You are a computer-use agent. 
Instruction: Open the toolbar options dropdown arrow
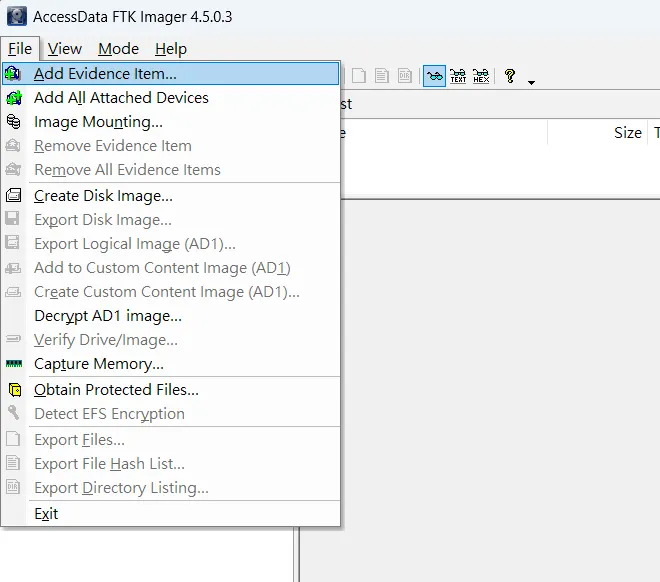[531, 82]
